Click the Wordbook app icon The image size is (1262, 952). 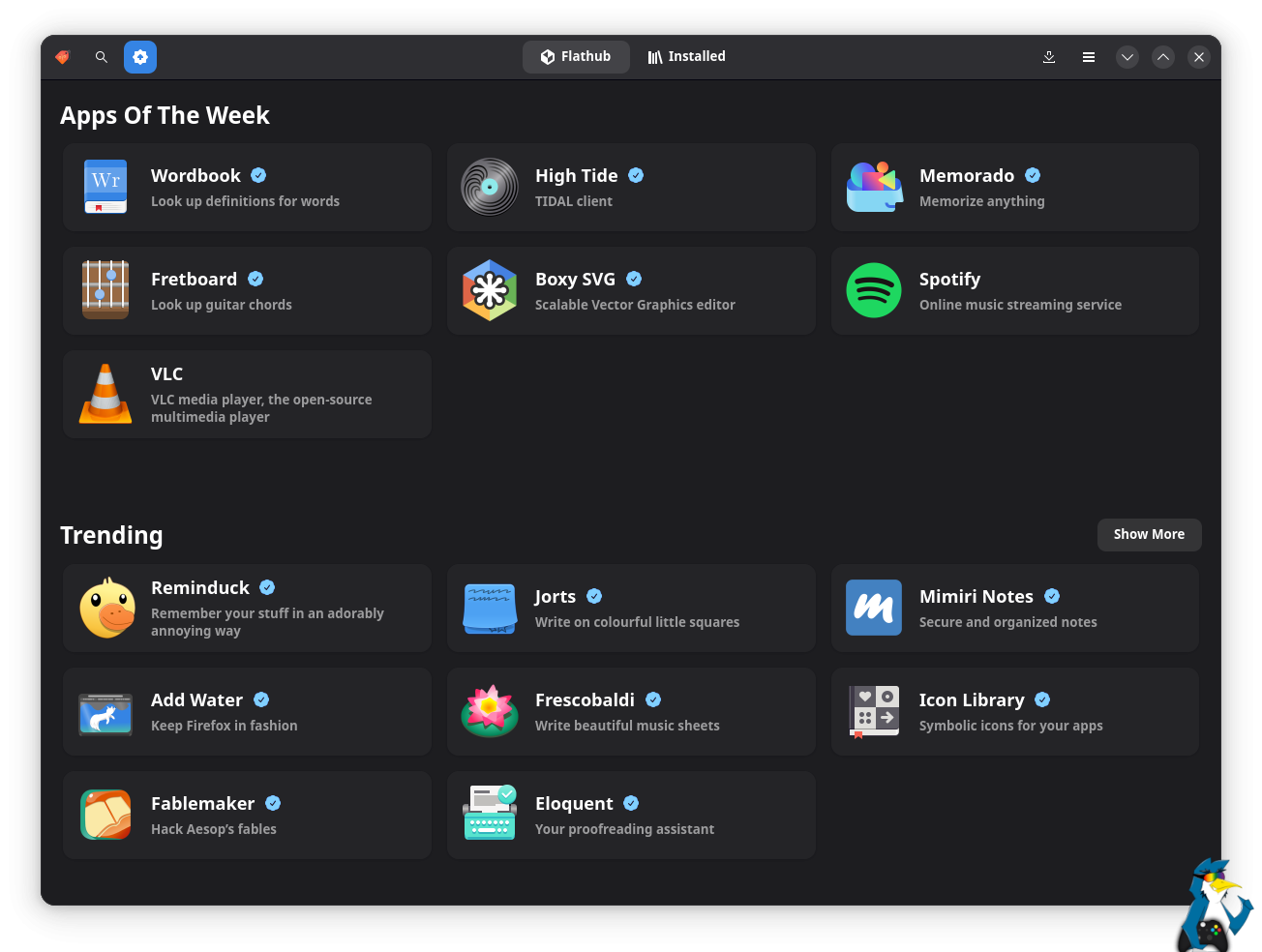click(105, 187)
